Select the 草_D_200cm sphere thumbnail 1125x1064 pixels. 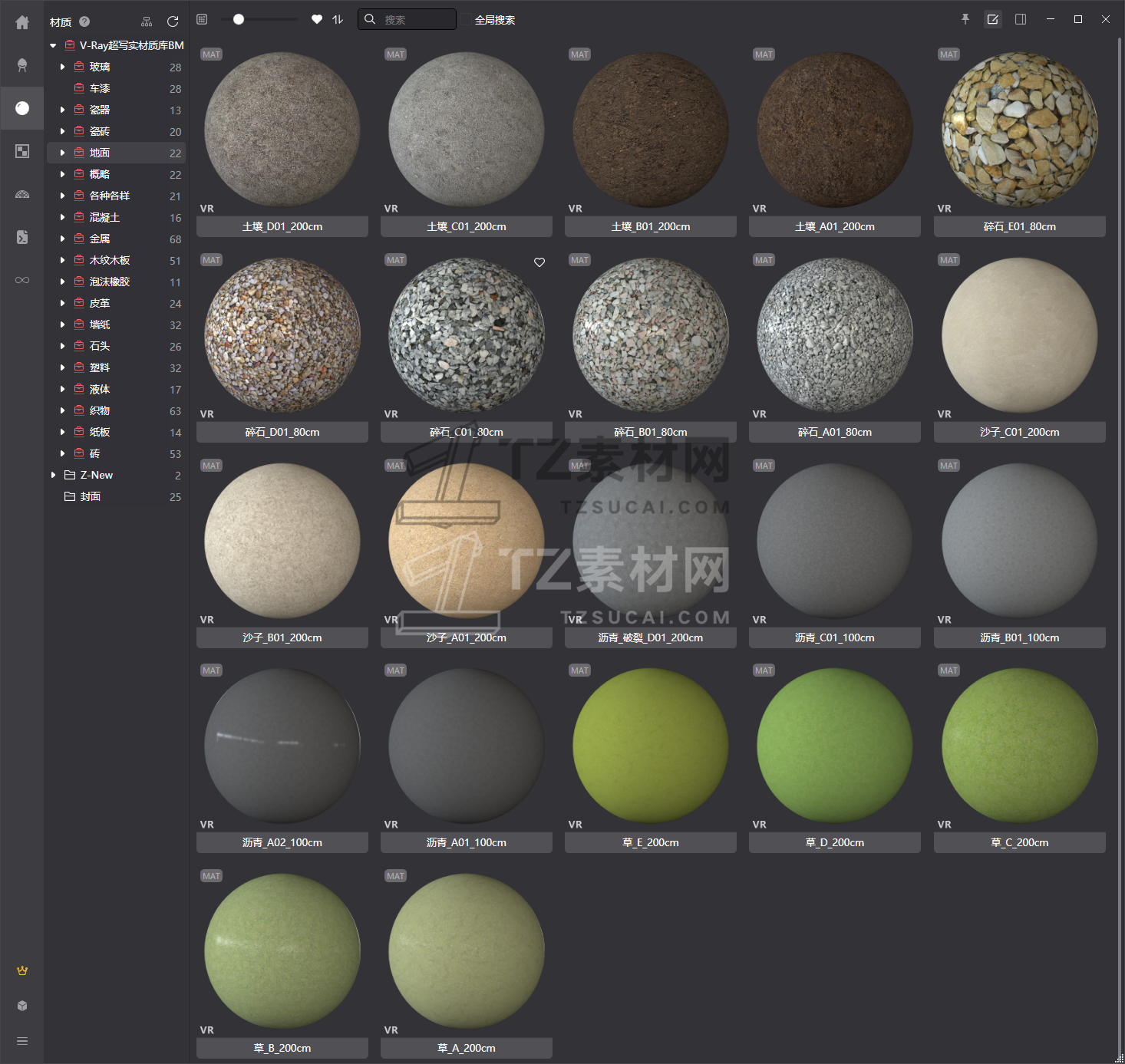tap(835, 746)
